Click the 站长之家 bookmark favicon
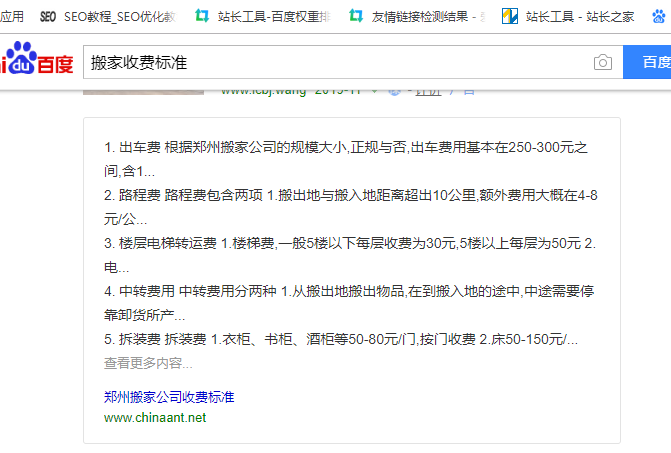 coord(510,17)
